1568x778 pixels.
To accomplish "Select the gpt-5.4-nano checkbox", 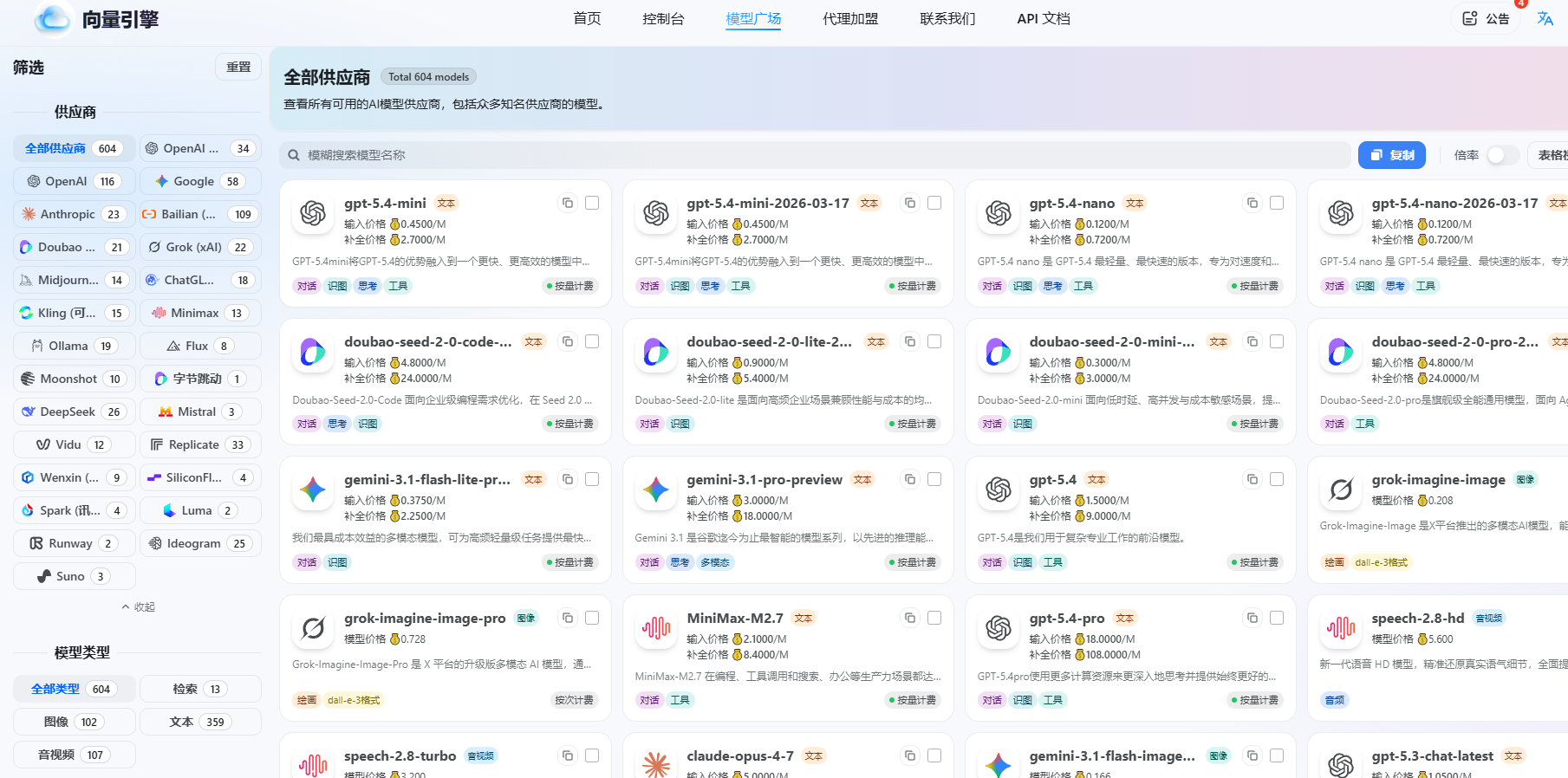I will (1277, 203).
